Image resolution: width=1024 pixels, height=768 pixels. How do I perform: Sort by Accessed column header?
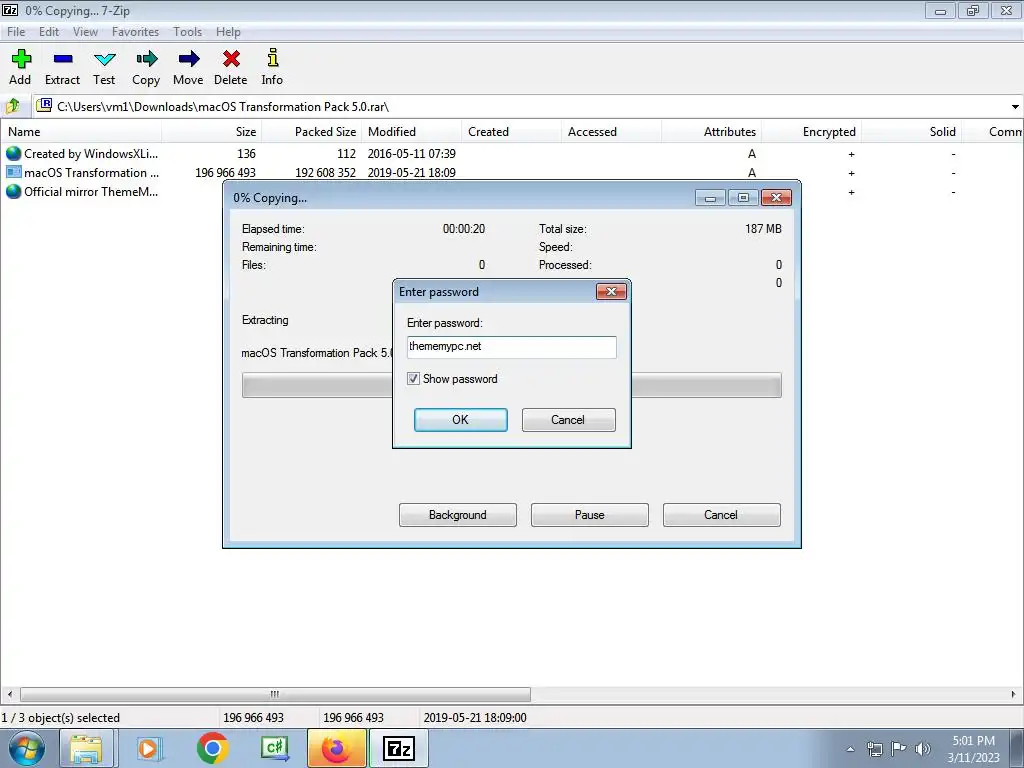[611, 132]
